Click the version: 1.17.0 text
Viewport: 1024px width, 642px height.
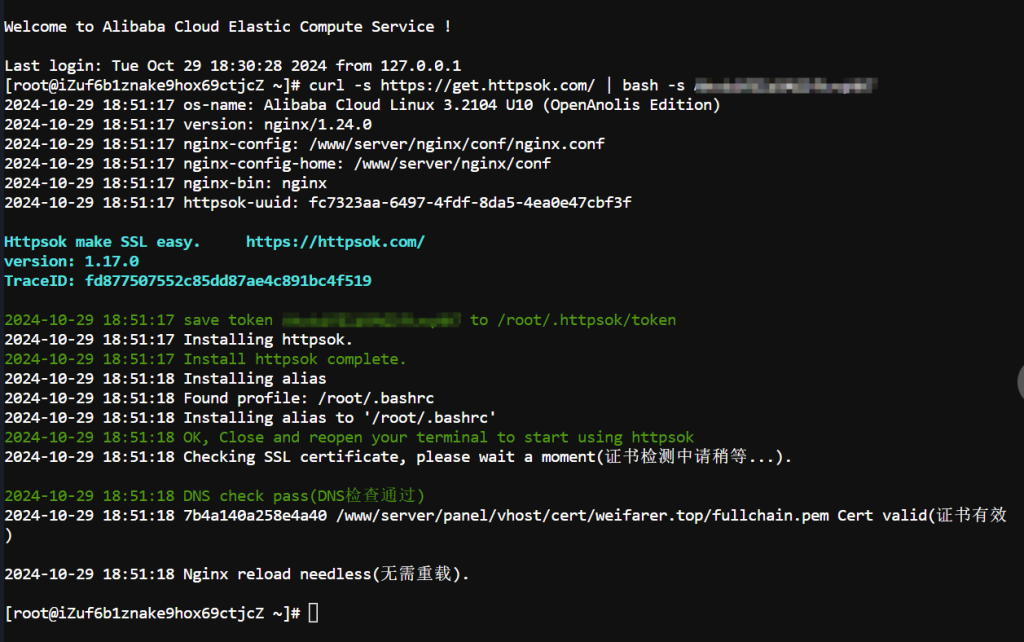71,261
